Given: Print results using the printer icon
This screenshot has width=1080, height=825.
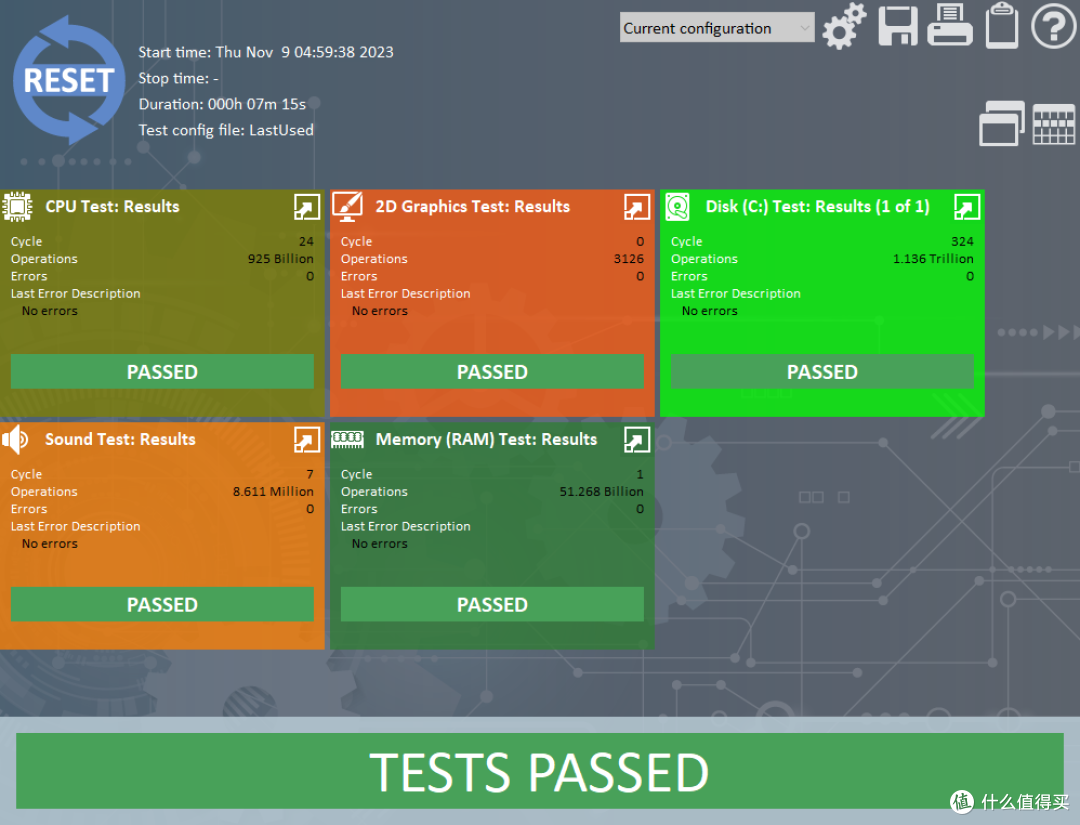Looking at the screenshot, I should point(950,25).
